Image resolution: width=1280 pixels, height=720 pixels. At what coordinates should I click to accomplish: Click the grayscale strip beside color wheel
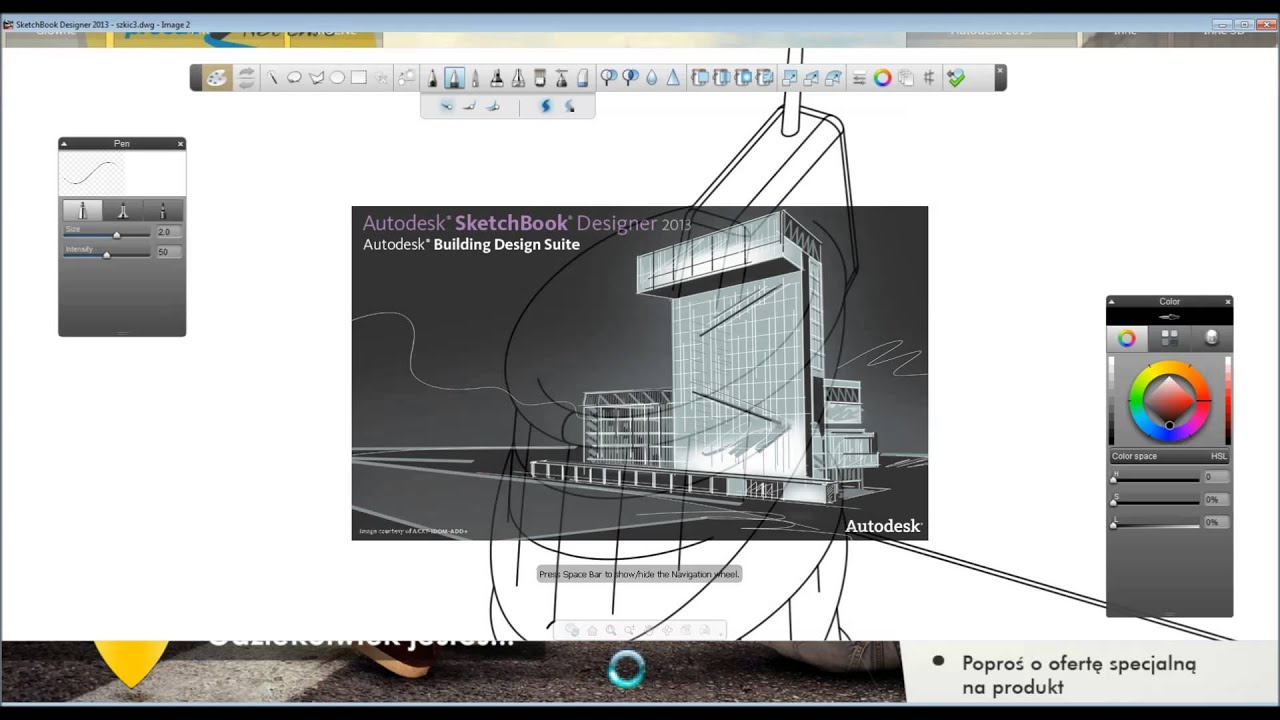1111,400
